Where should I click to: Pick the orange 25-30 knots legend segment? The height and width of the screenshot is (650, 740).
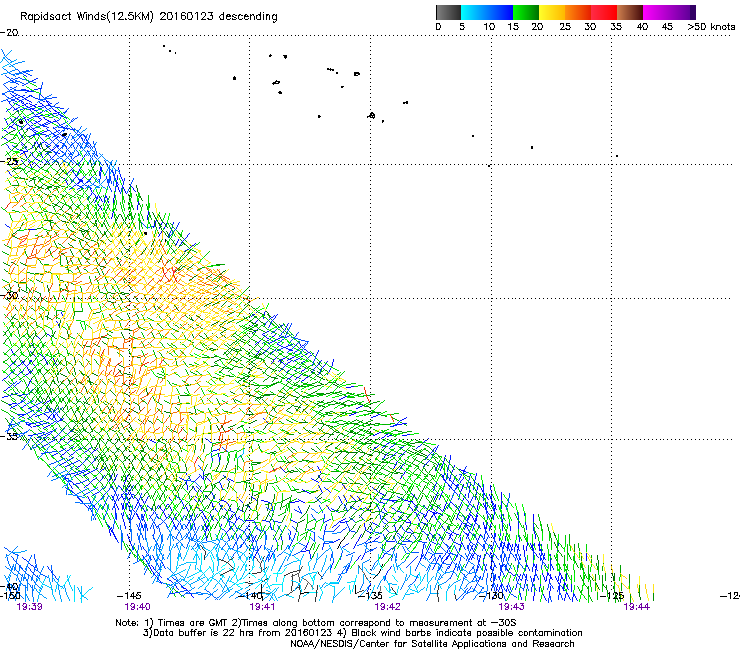(x=578, y=12)
